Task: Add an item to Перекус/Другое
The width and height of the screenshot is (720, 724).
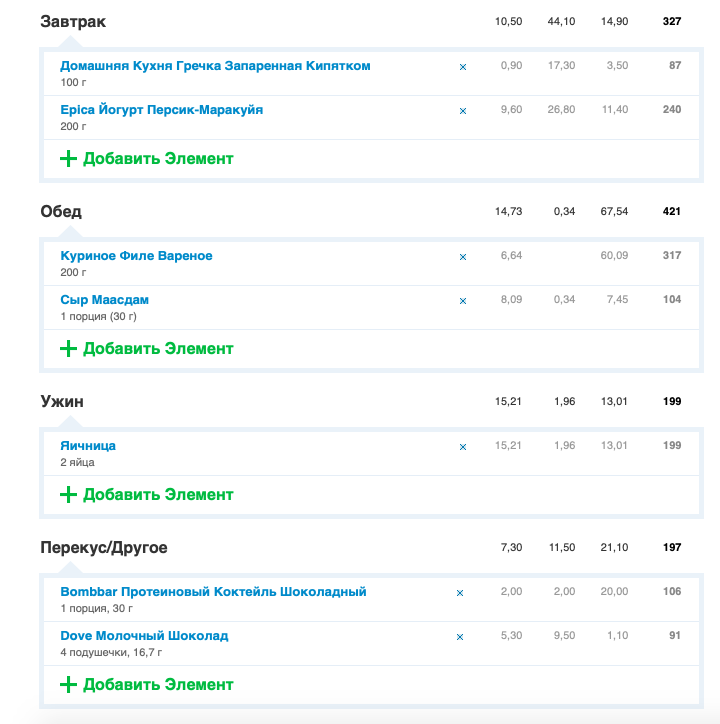Action: [x=146, y=684]
